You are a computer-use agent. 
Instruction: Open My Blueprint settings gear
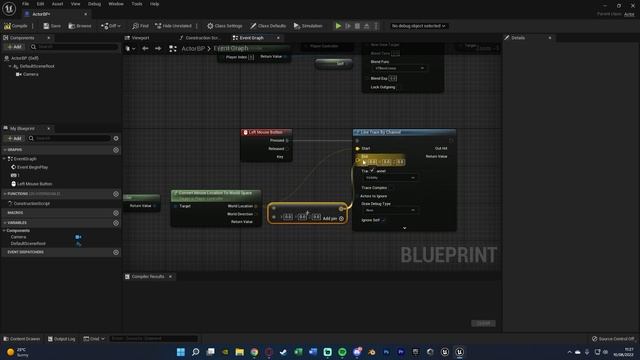(x=116, y=138)
